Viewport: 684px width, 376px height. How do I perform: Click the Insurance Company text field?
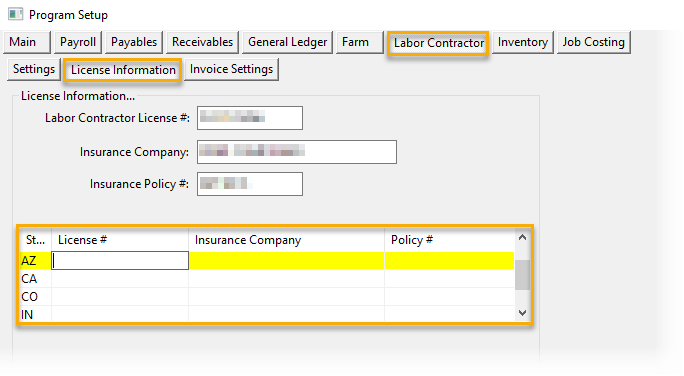coord(297,152)
